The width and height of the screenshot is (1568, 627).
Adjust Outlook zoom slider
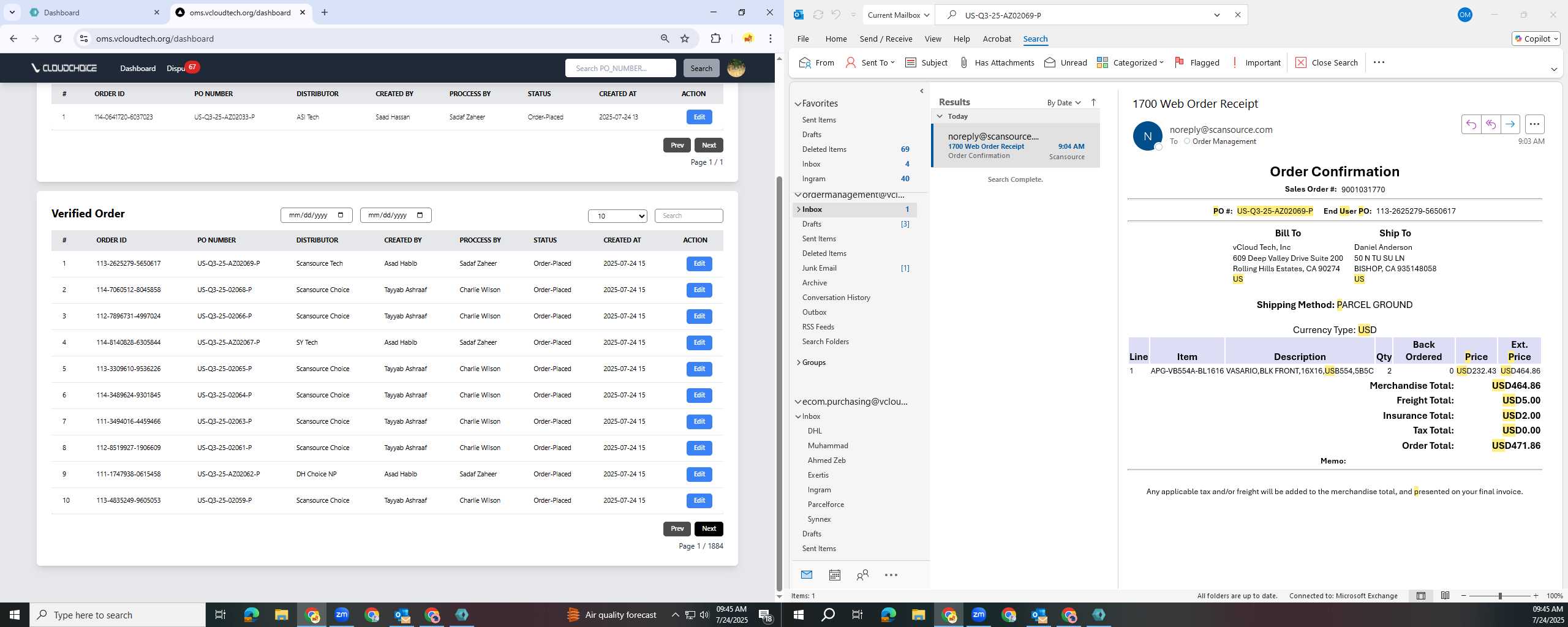[x=1500, y=596]
